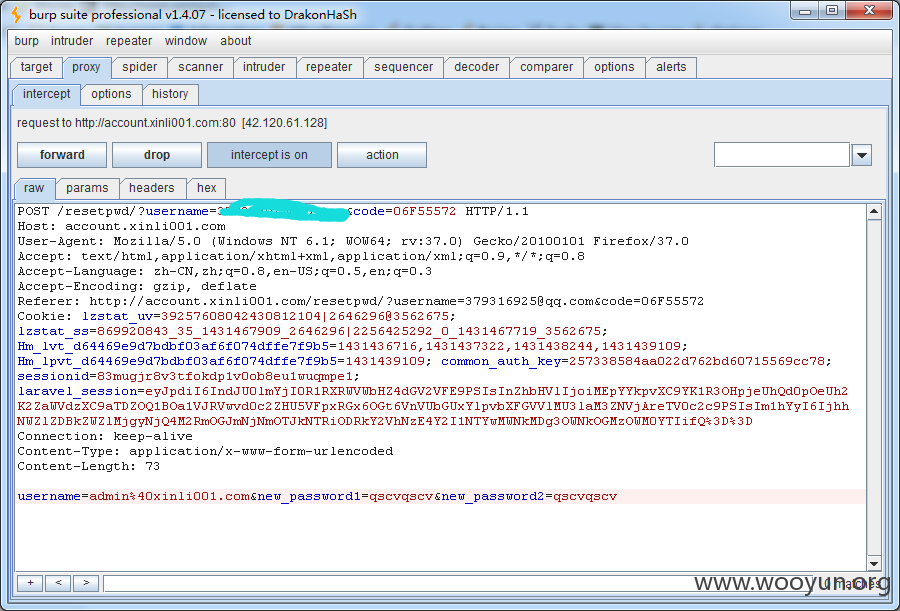The height and width of the screenshot is (611, 900).
Task: Open the decoder tab
Action: tap(476, 67)
